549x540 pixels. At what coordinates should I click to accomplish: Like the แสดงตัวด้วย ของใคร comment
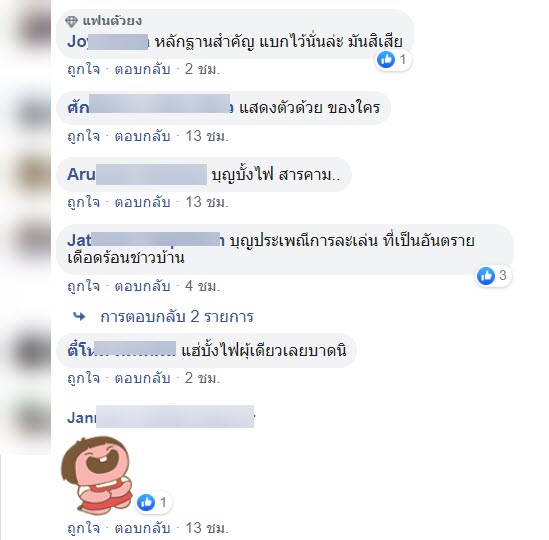tap(83, 136)
